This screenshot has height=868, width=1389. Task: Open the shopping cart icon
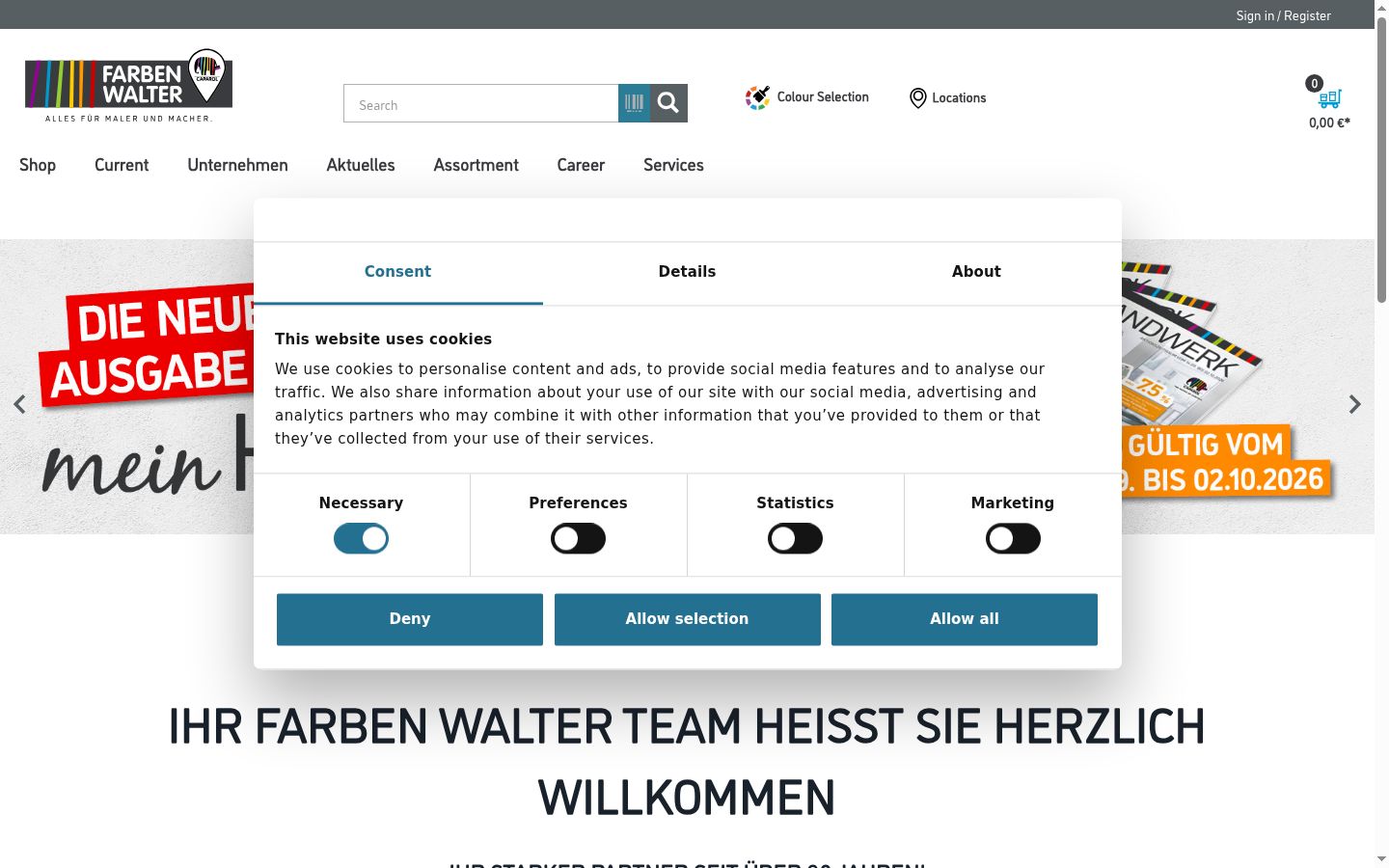tap(1330, 98)
